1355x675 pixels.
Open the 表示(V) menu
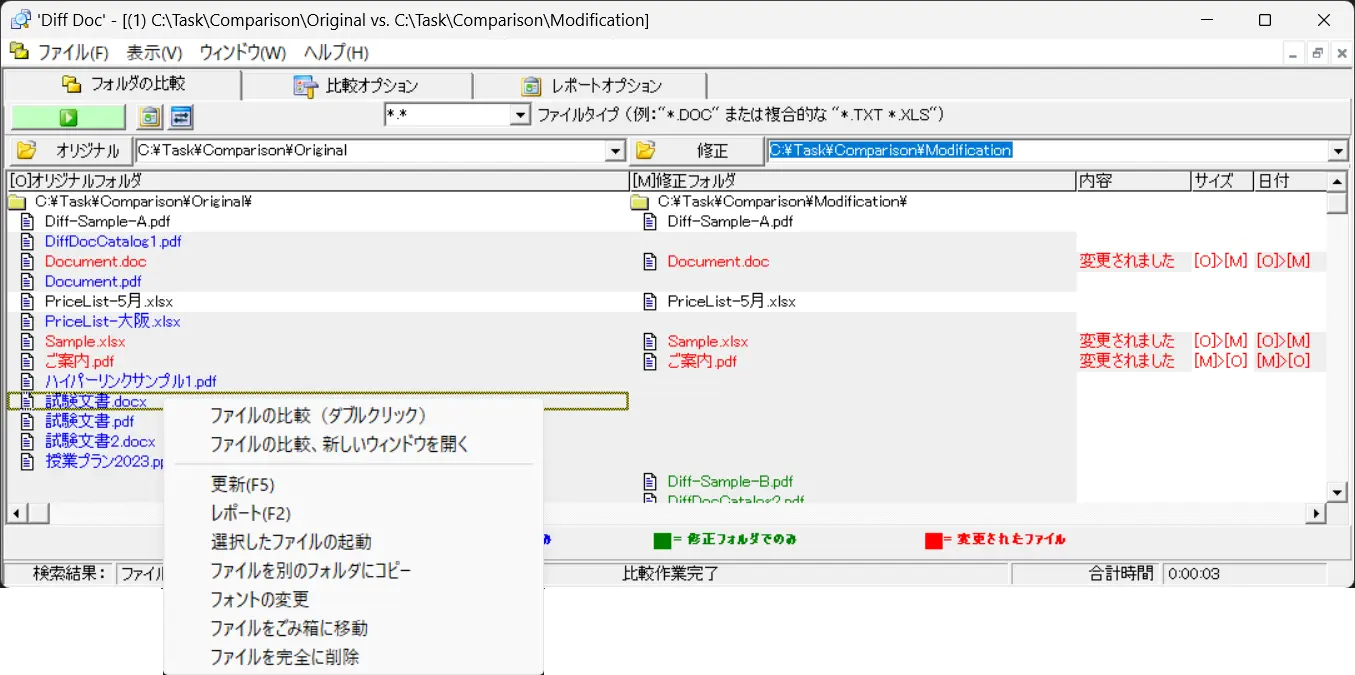[x=154, y=52]
